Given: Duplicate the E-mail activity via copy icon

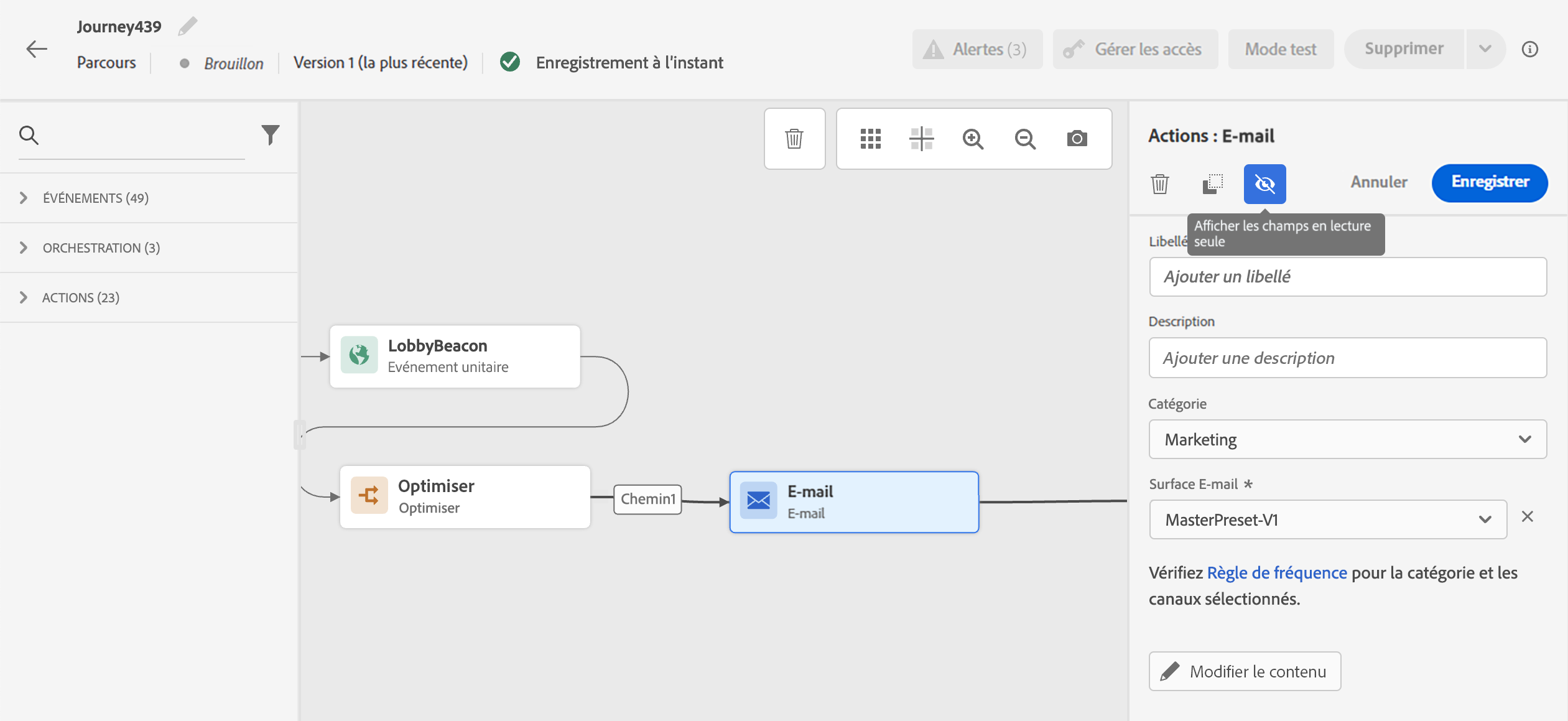Looking at the screenshot, I should coord(1212,184).
